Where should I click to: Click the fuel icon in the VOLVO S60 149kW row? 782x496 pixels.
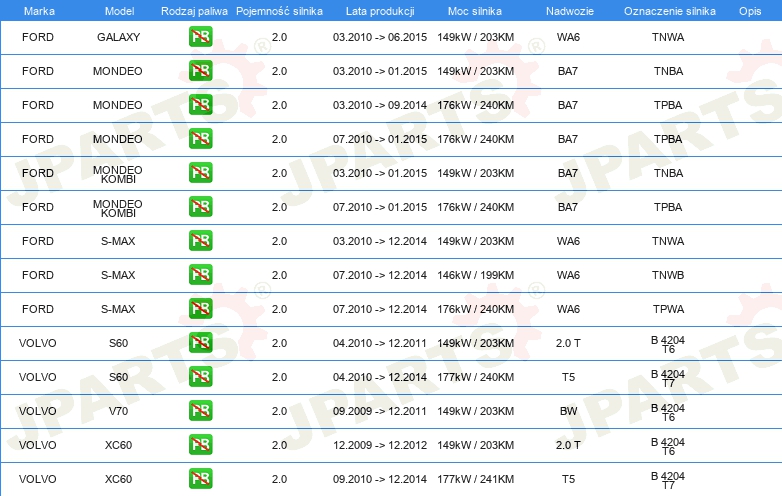(x=200, y=342)
